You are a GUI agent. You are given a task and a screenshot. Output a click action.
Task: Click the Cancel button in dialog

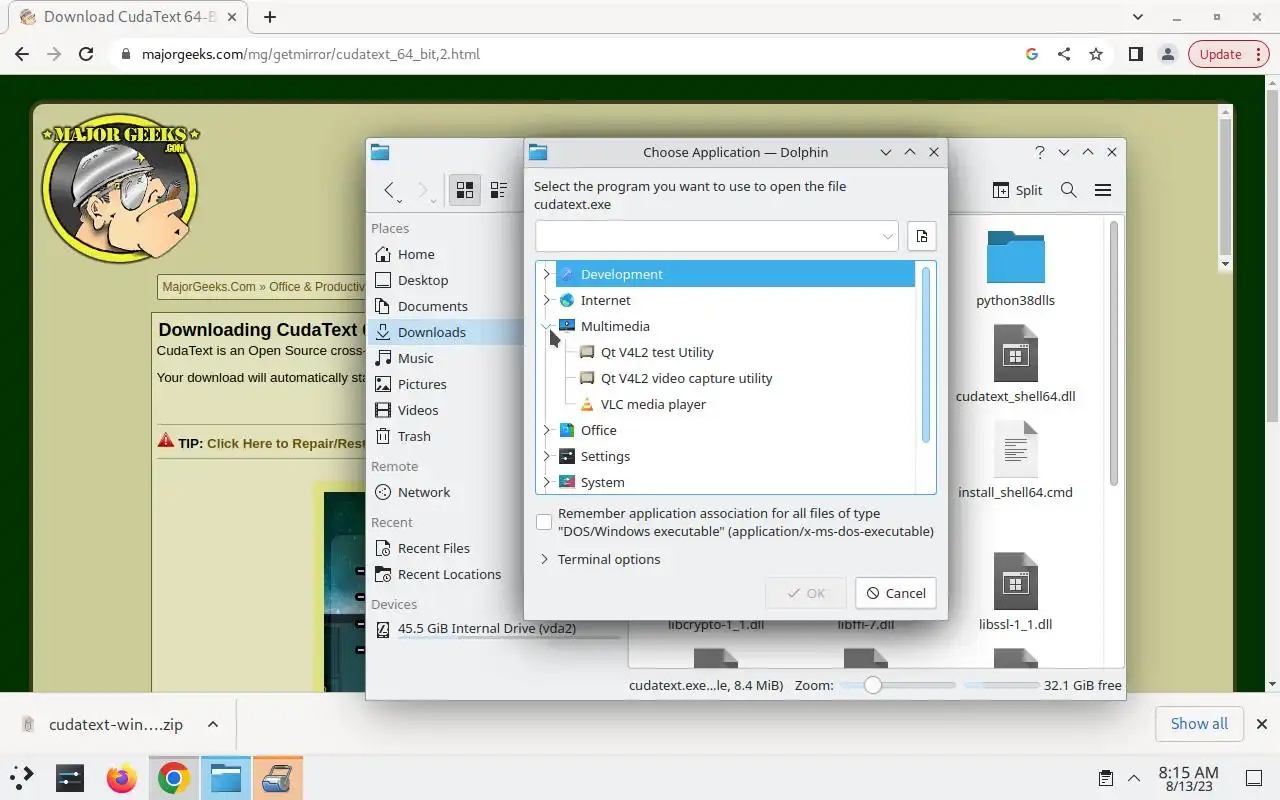896,593
